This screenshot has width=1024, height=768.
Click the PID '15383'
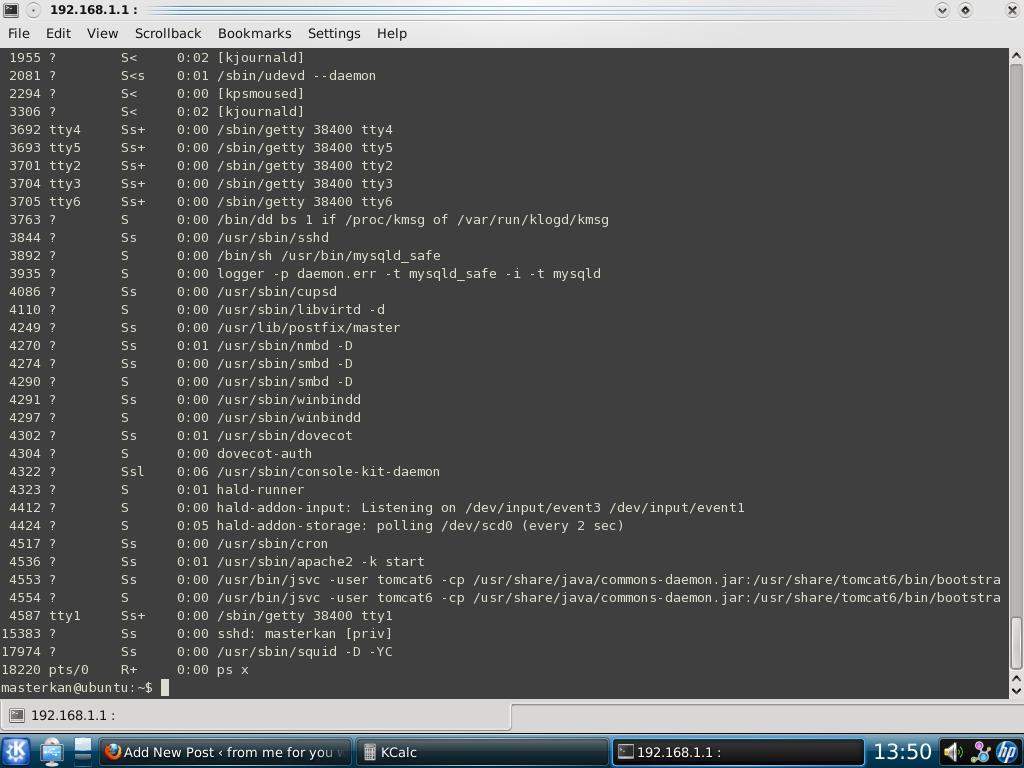[x=21, y=633]
